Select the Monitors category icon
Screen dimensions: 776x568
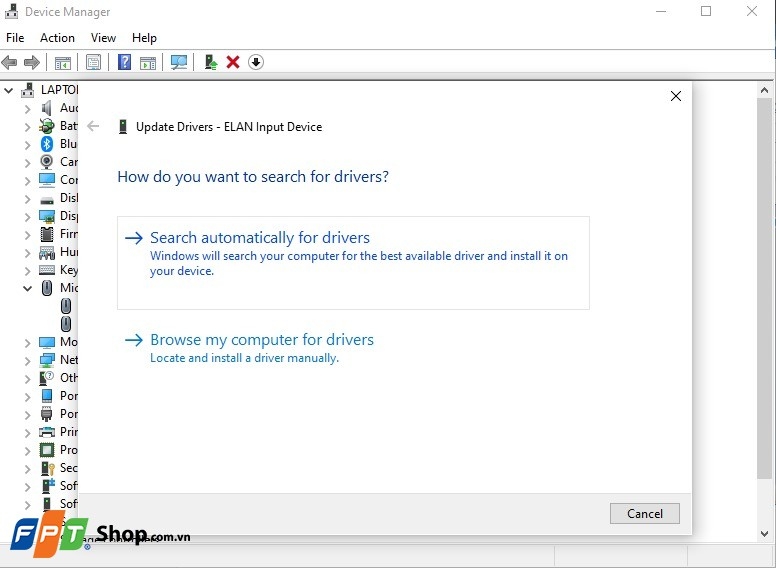[47, 342]
